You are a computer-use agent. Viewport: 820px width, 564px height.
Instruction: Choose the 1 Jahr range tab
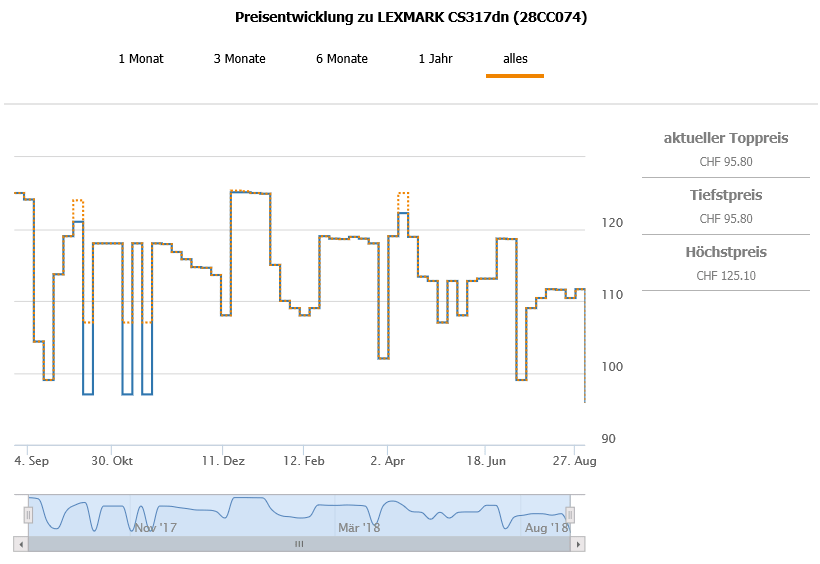435,59
